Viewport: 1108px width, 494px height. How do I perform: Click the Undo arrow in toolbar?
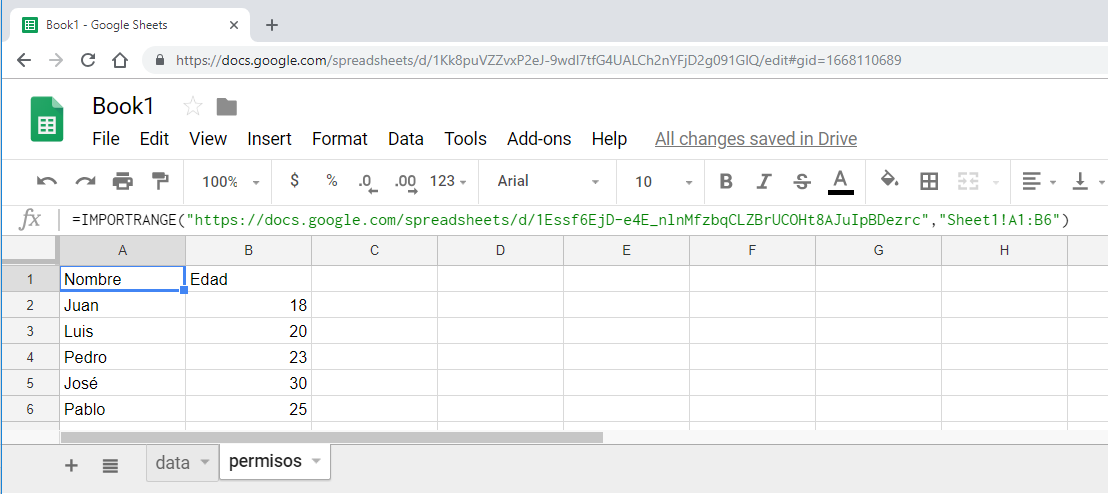point(47,181)
